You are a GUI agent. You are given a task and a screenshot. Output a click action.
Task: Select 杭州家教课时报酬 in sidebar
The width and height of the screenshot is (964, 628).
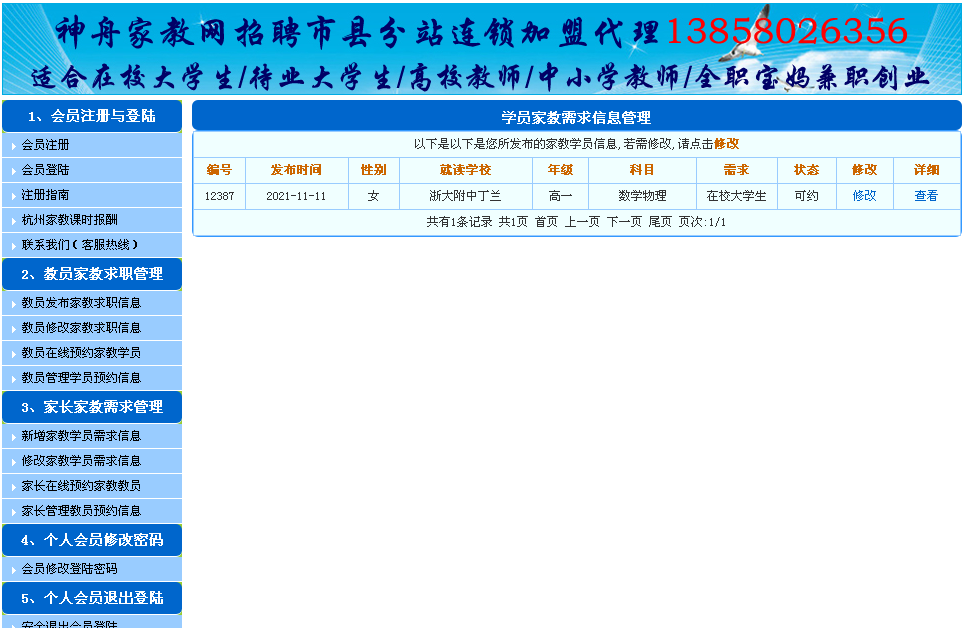click(69, 220)
